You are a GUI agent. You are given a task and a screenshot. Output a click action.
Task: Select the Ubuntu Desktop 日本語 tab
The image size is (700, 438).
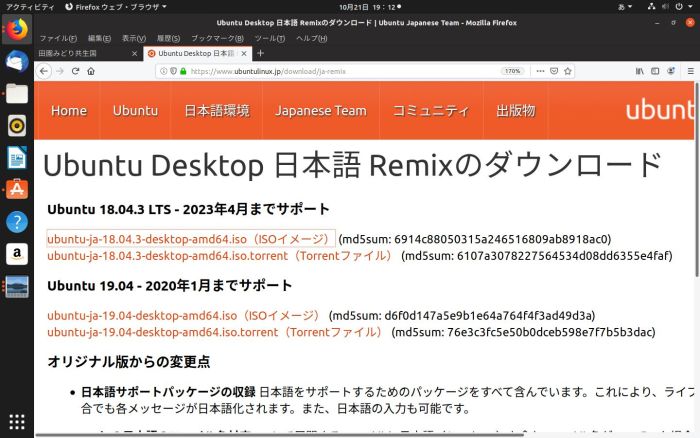[x=197, y=54]
